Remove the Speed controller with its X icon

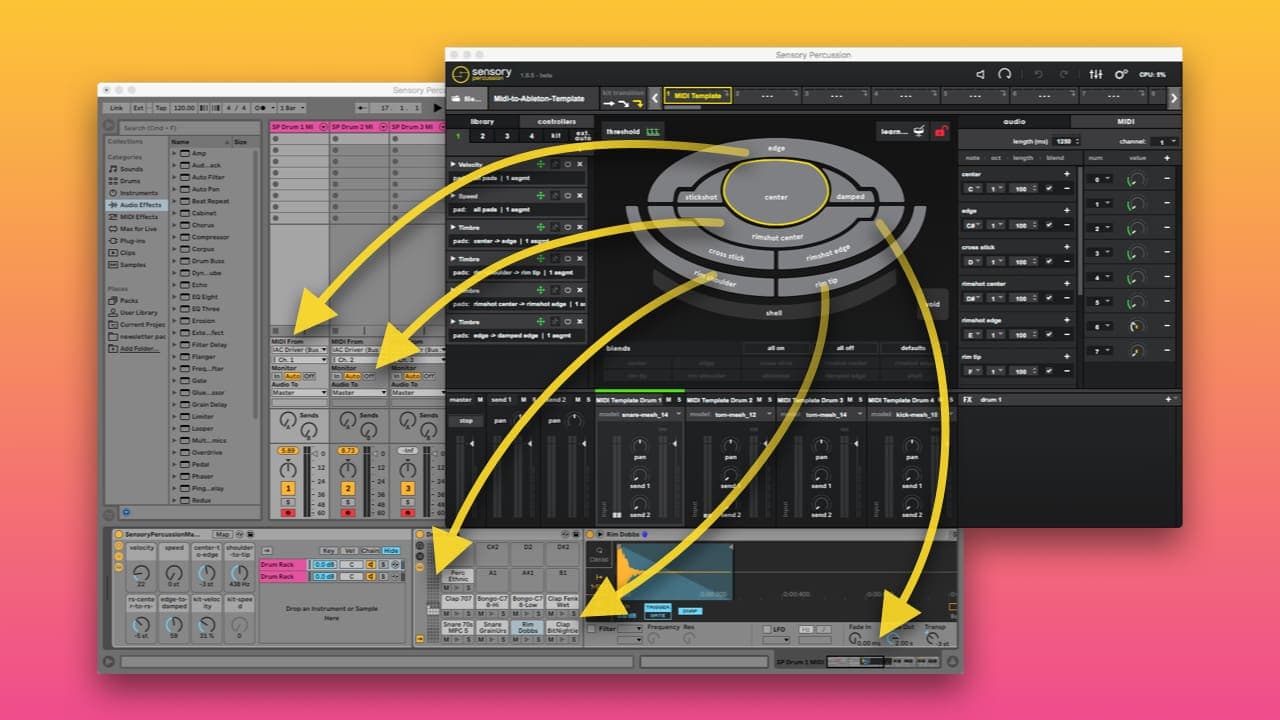[x=579, y=196]
